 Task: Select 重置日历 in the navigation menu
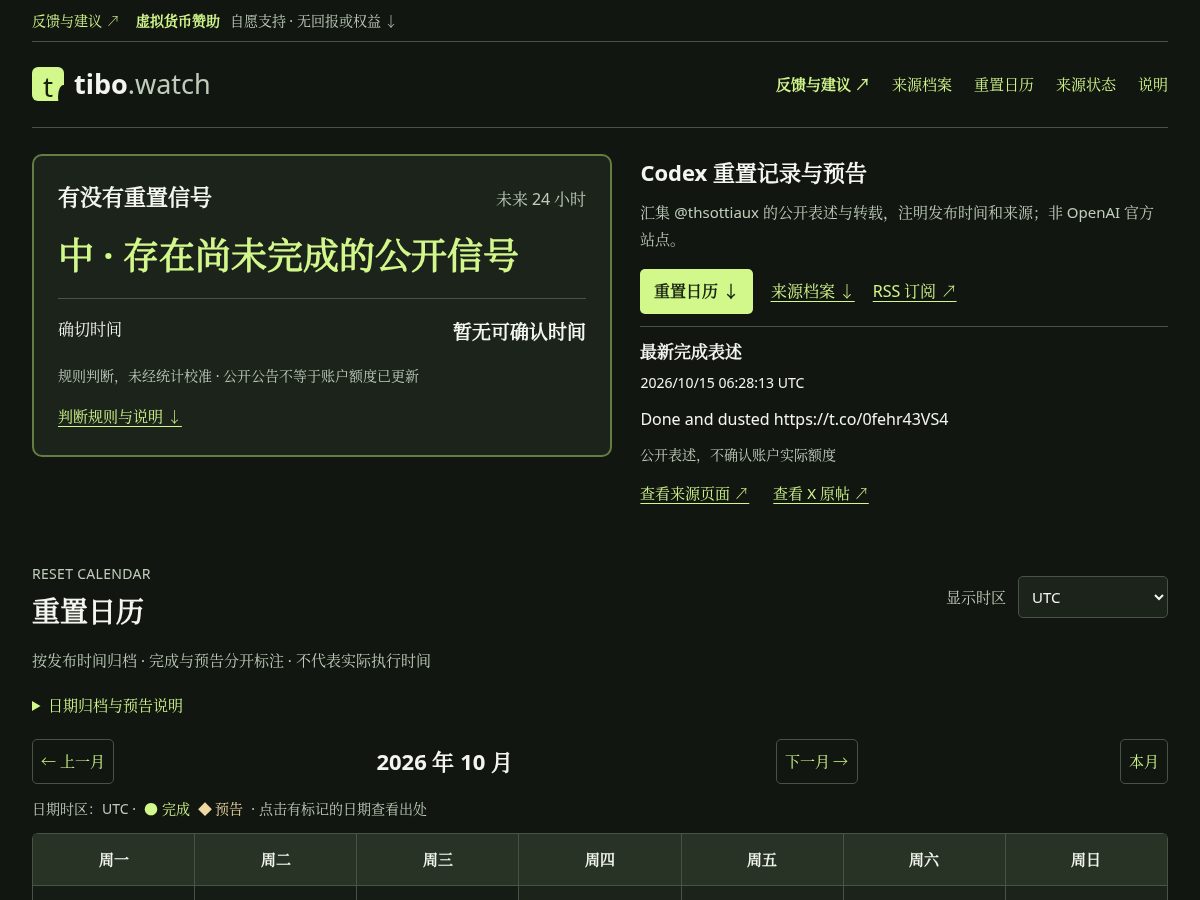coord(1004,85)
